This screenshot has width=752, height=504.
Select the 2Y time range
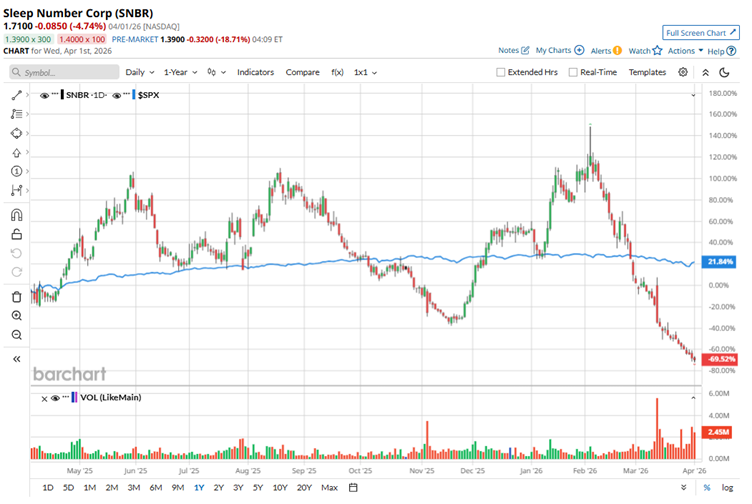[219, 488]
